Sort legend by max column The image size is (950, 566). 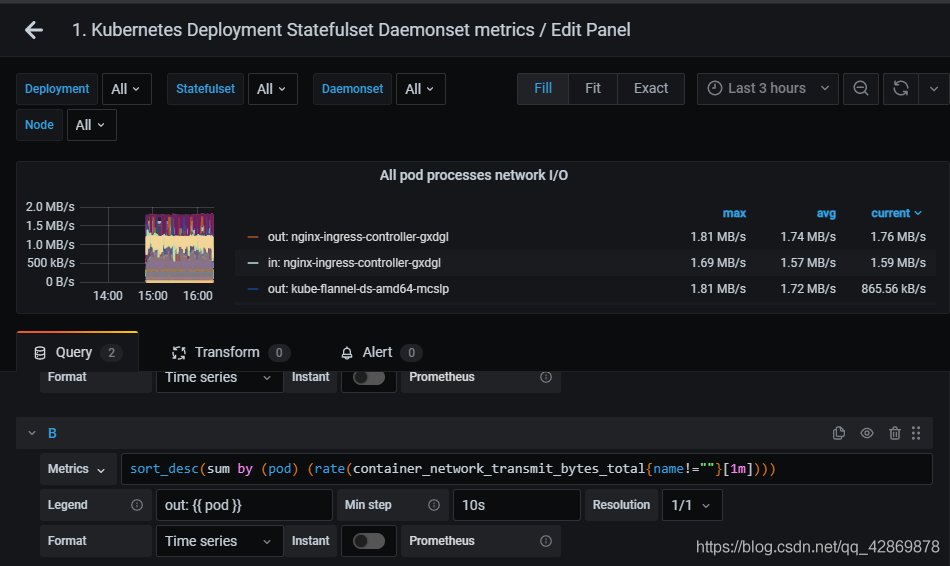[x=734, y=213]
